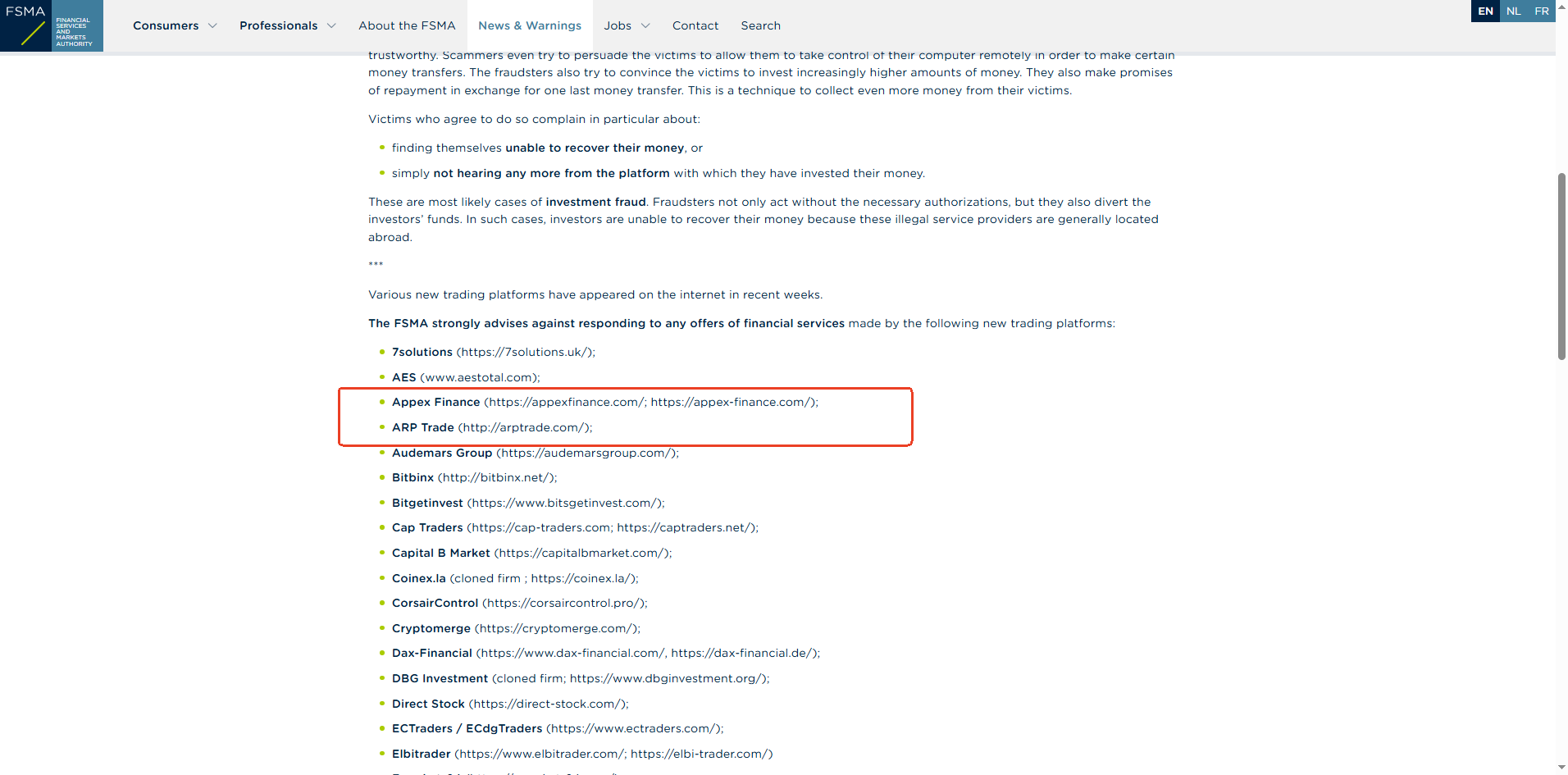Select the ECTraders / ECdgTraders entry
The height and width of the screenshot is (775, 1568).
tap(558, 728)
